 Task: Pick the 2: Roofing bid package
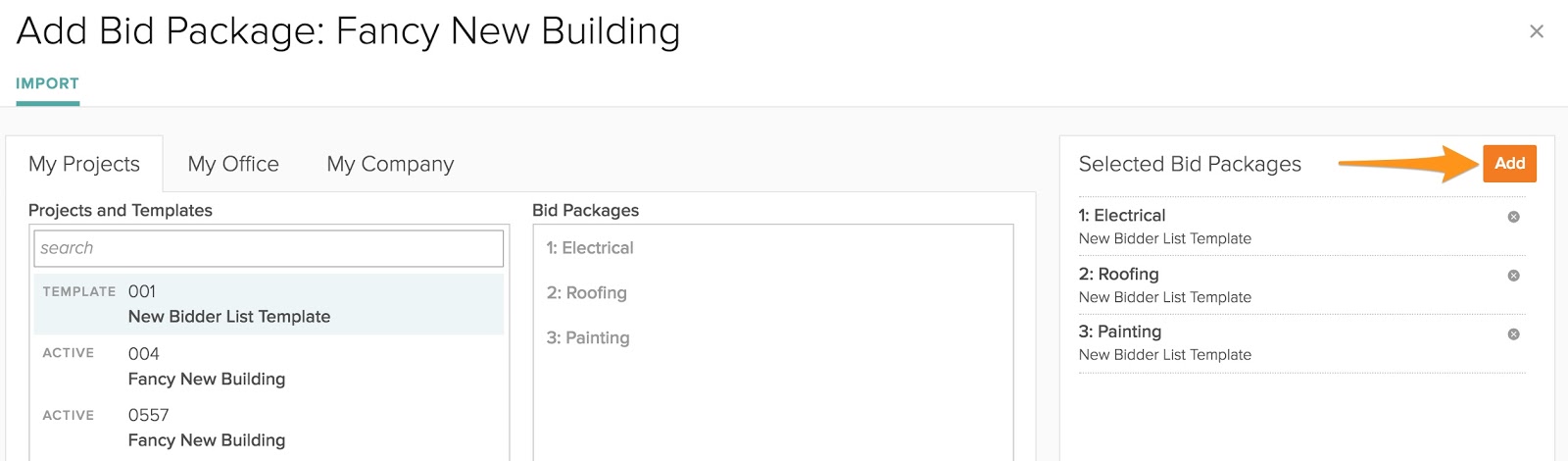coord(587,292)
